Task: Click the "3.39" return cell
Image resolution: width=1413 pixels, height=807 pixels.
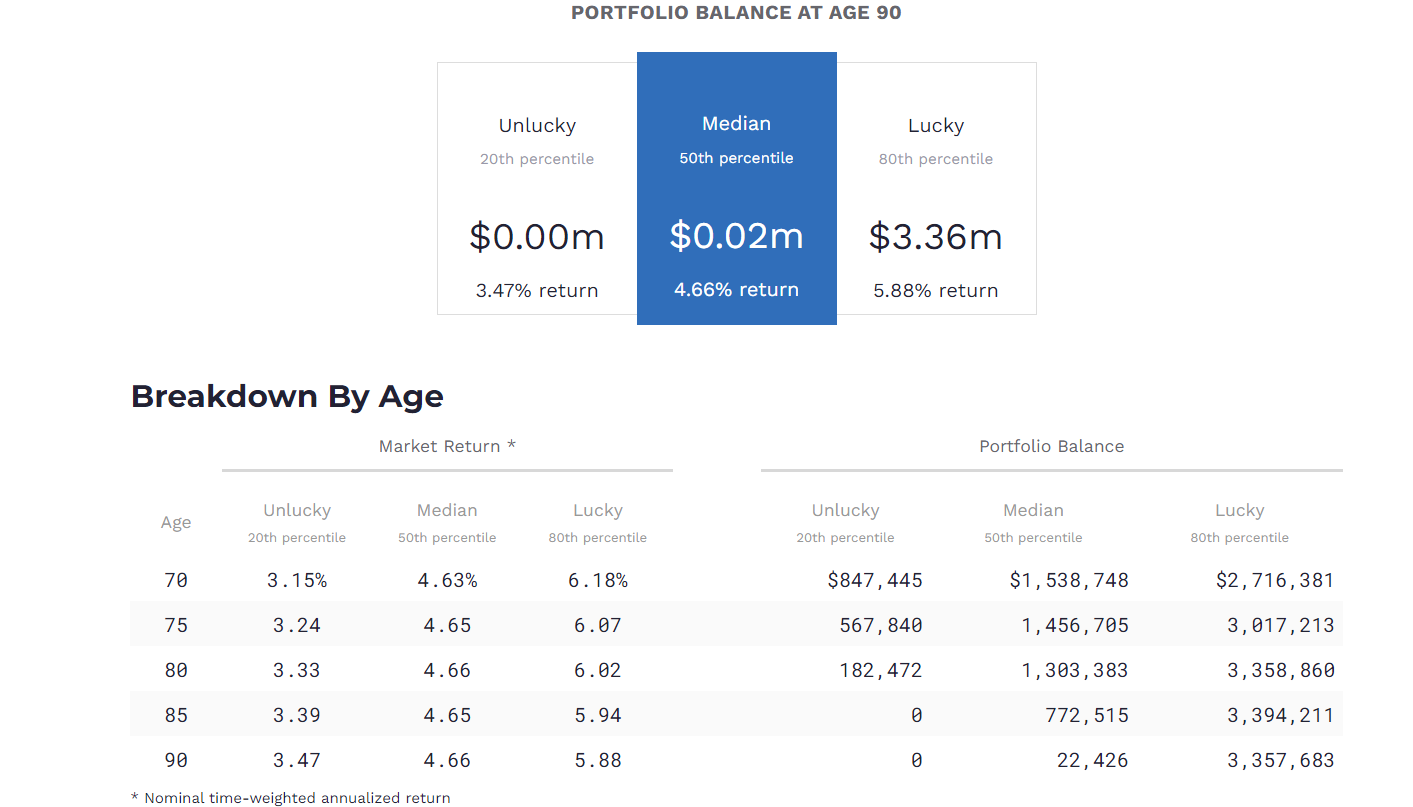Action: pyautogui.click(x=297, y=715)
